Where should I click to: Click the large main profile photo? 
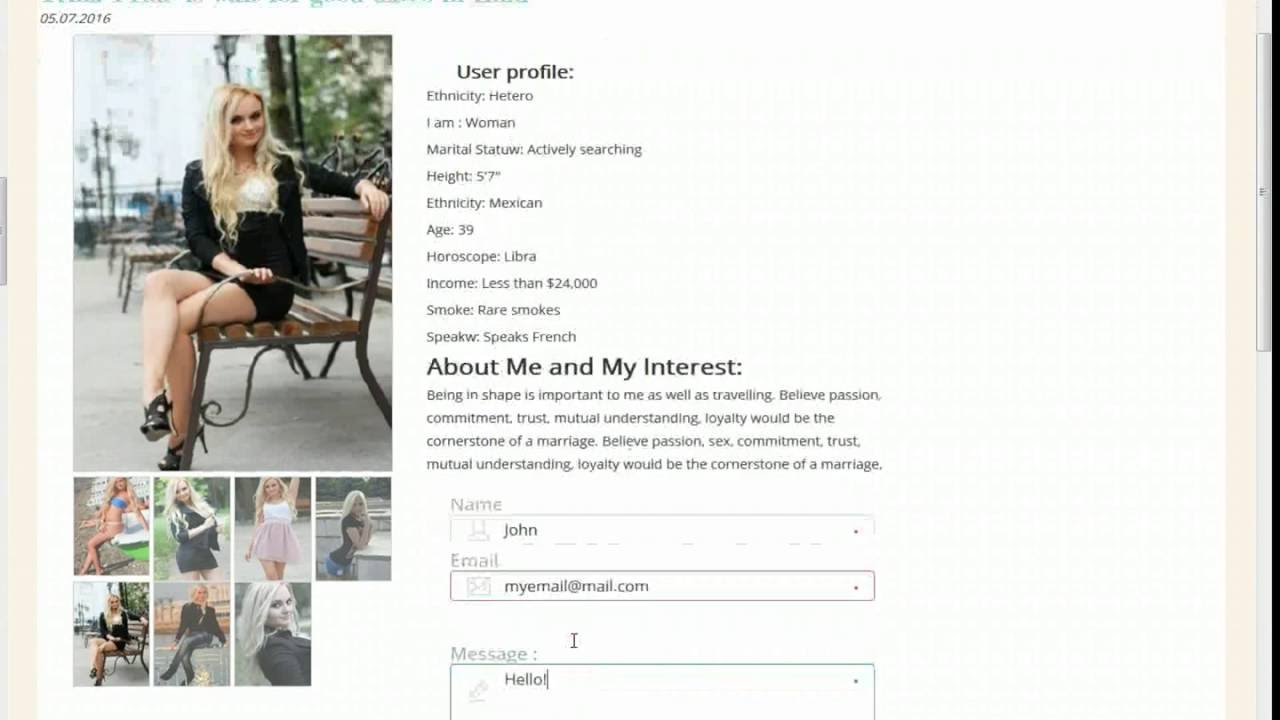click(232, 253)
